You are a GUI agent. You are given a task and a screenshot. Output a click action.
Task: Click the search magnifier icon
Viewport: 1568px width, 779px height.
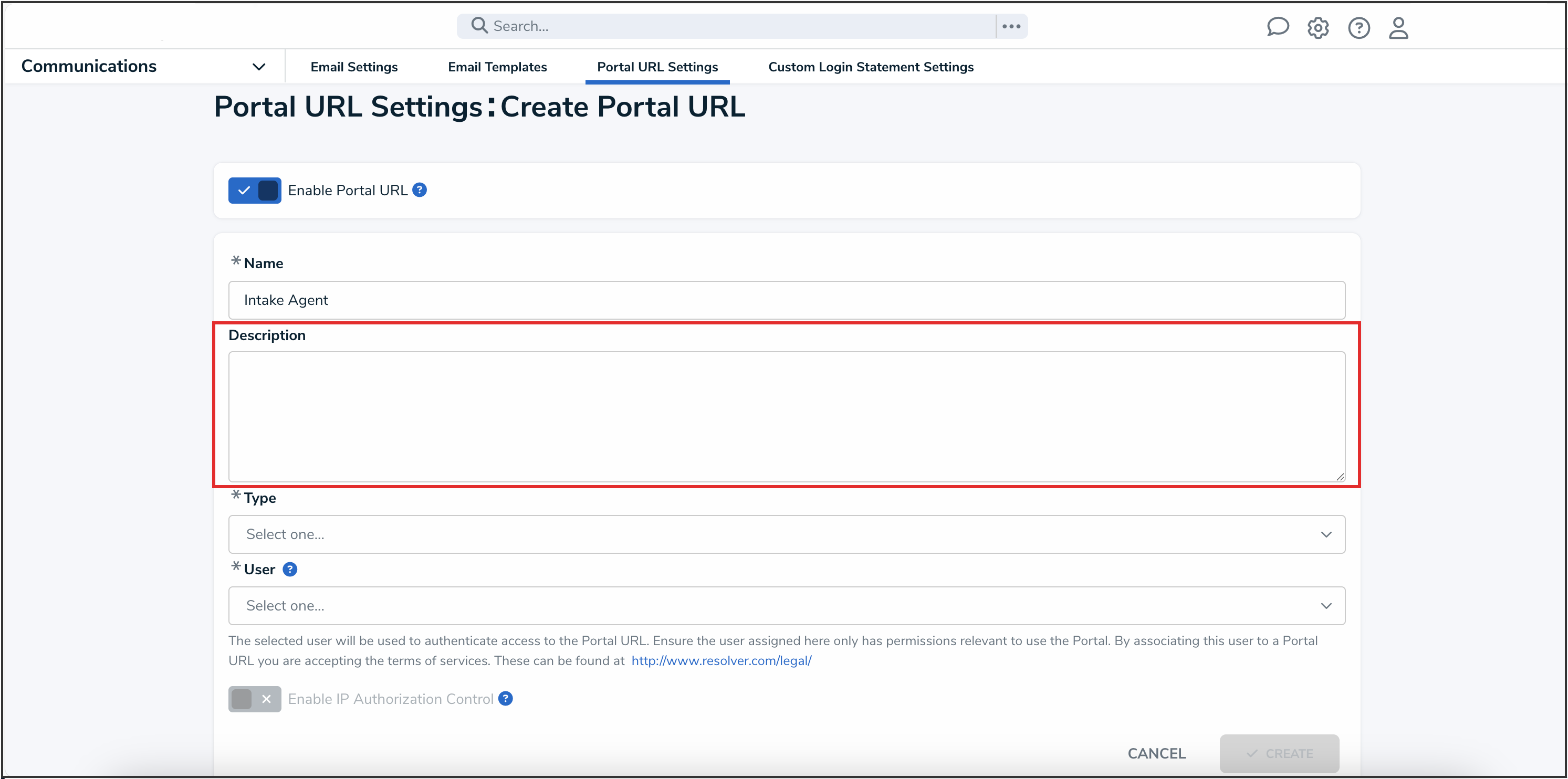click(x=479, y=26)
